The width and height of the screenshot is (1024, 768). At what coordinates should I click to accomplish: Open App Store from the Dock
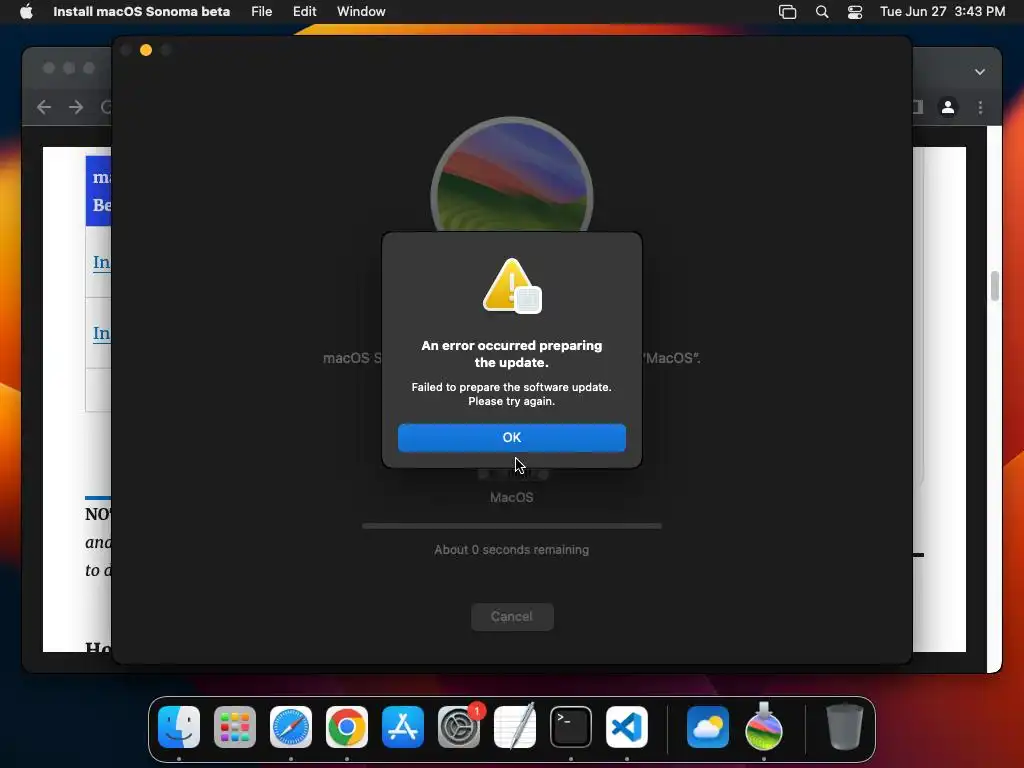point(403,727)
